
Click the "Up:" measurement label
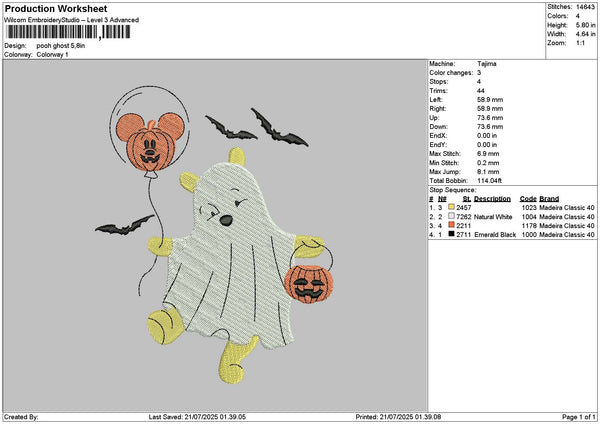(434, 118)
